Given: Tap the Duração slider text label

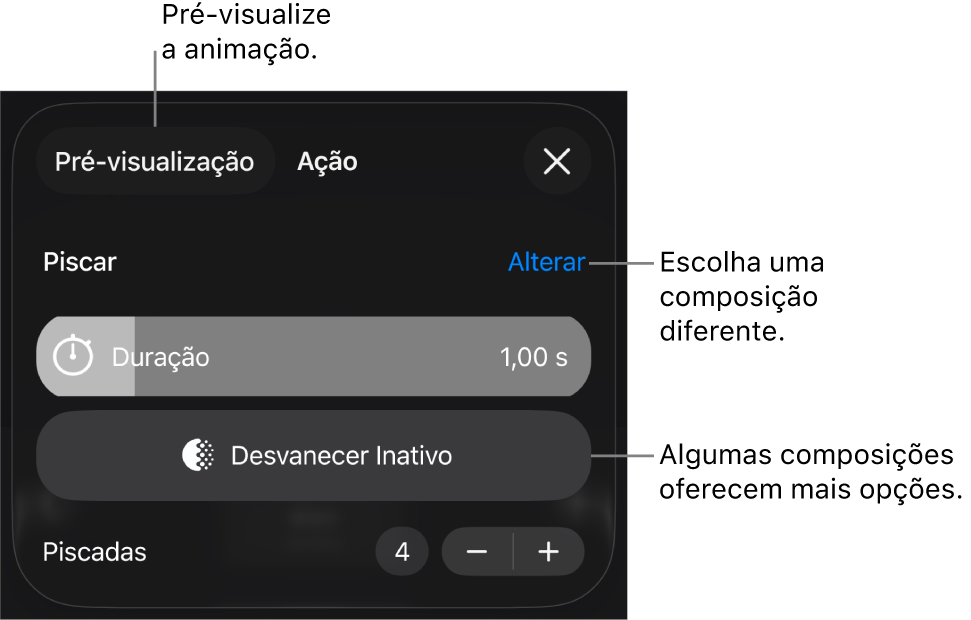Looking at the screenshot, I should pos(159,356).
